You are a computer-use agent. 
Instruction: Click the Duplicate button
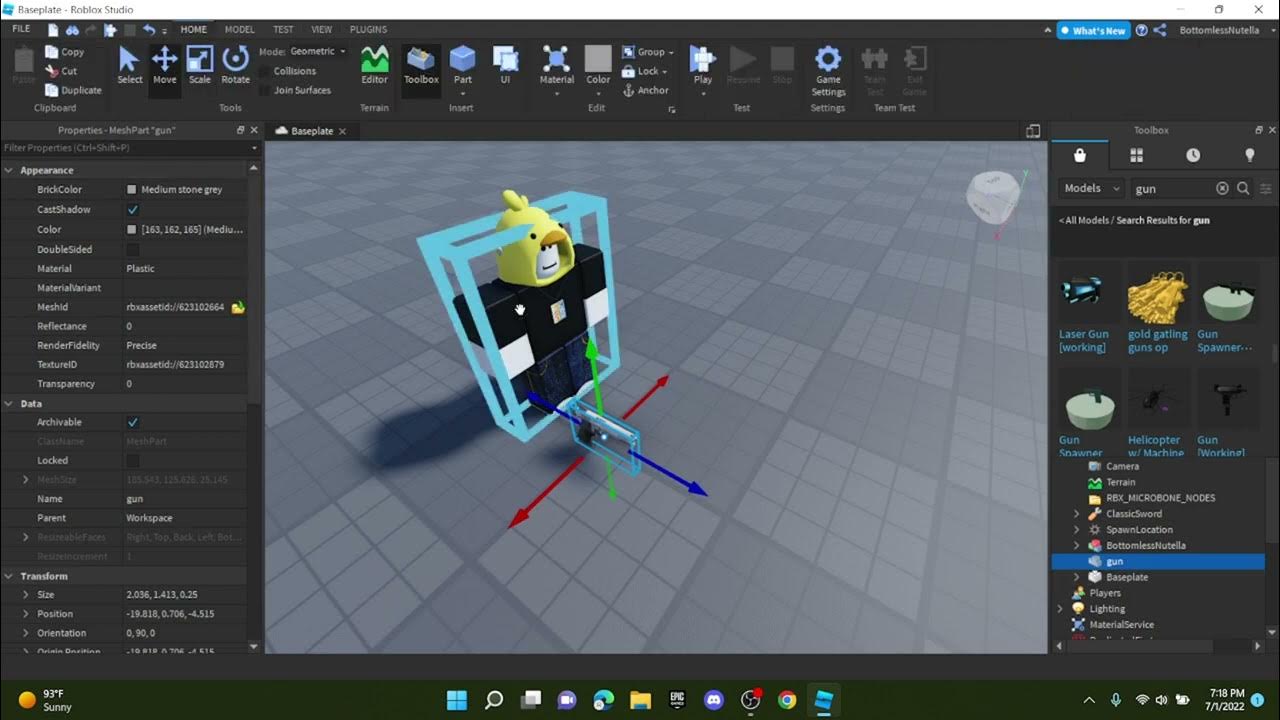pyautogui.click(x=73, y=90)
